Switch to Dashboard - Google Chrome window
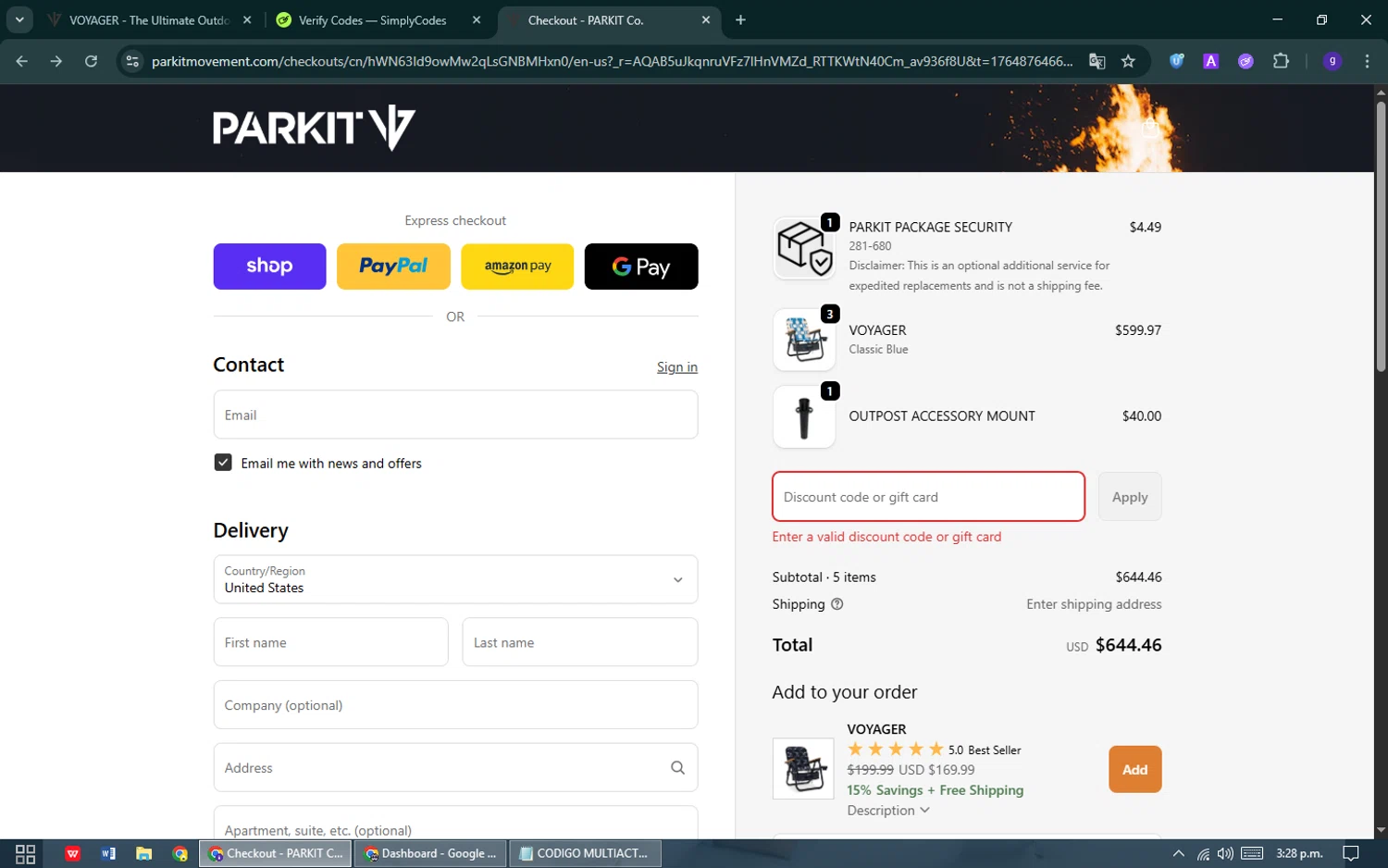Viewport: 1388px width, 868px height. tap(429, 853)
